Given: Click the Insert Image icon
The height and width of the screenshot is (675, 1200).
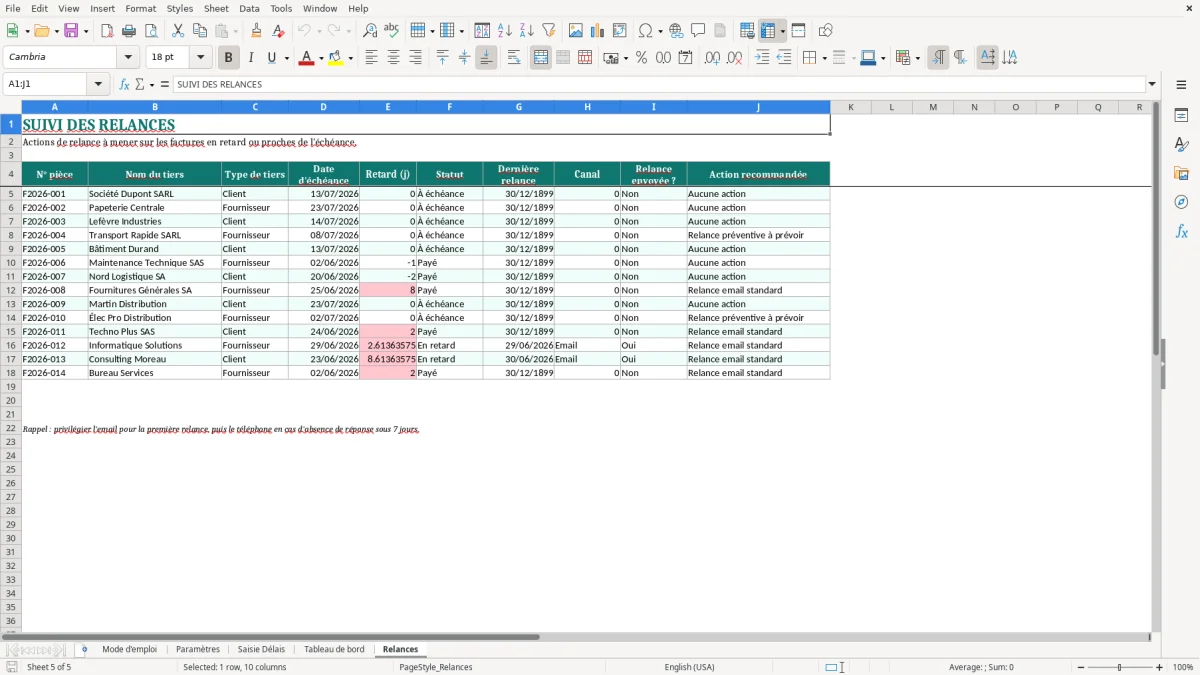Looking at the screenshot, I should 576,31.
